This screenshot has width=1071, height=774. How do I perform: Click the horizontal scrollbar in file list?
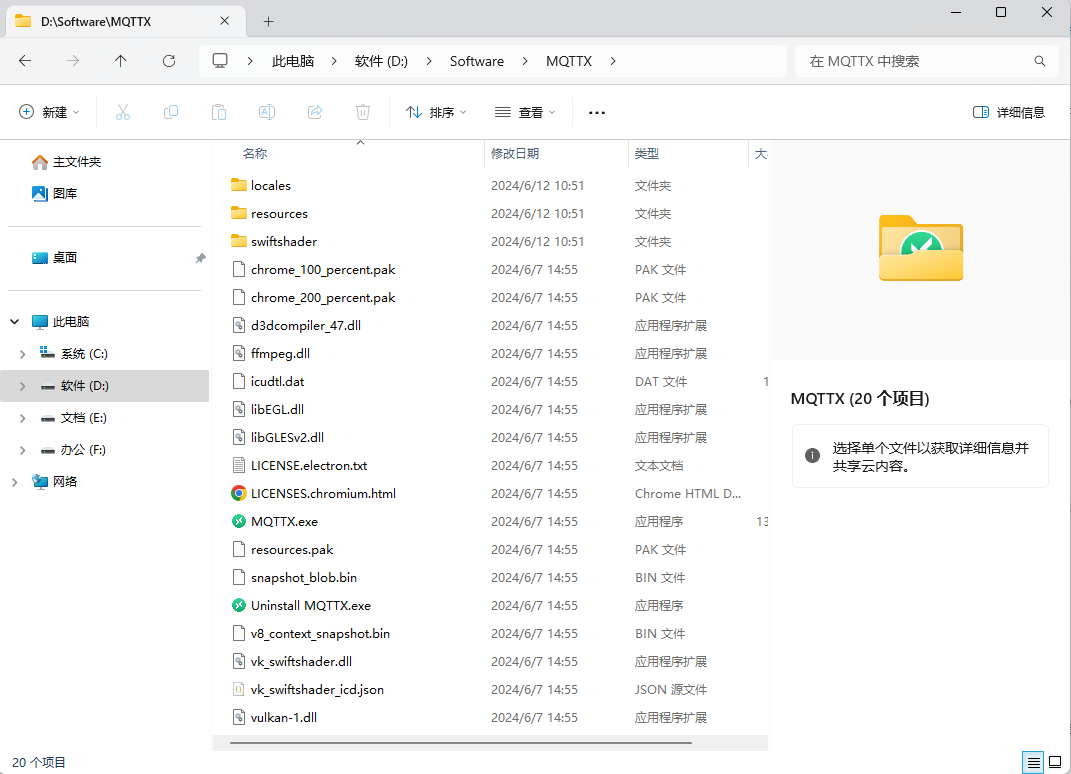(x=460, y=743)
